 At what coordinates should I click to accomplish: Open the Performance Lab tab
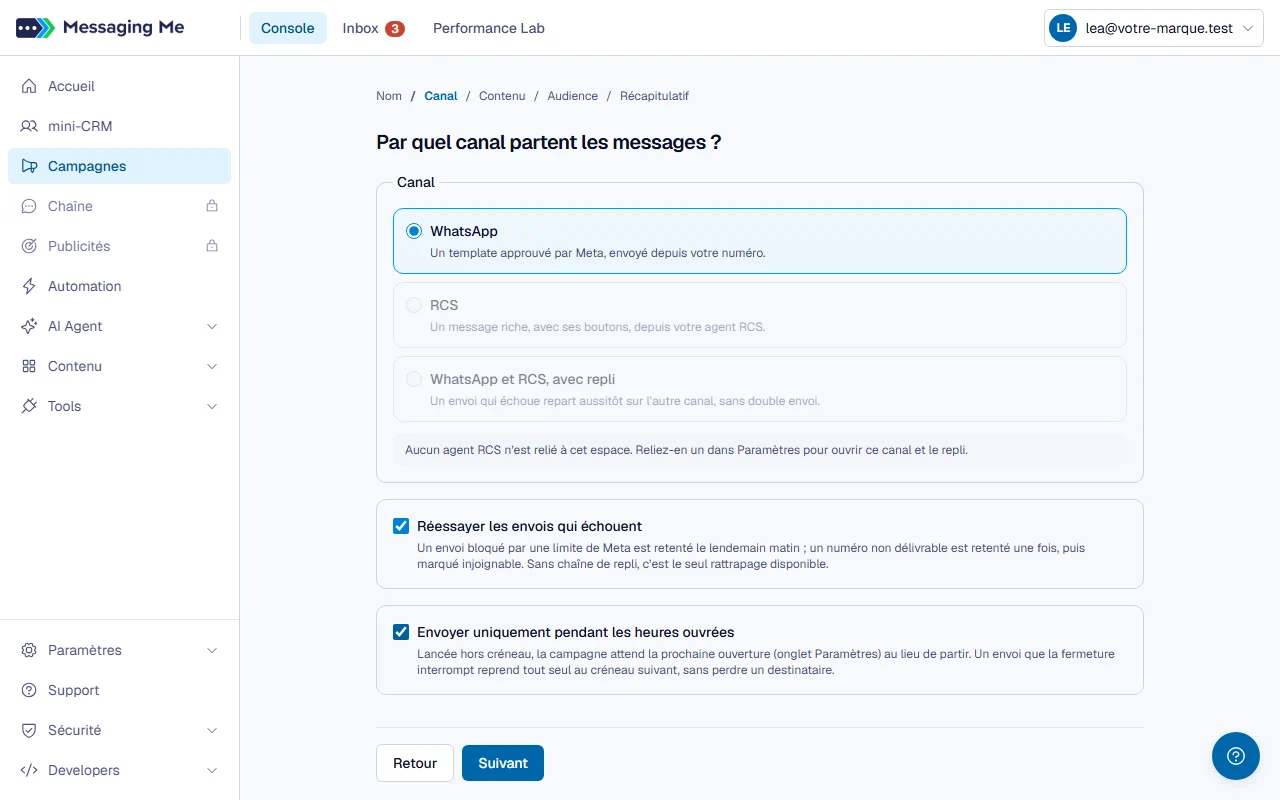[489, 28]
